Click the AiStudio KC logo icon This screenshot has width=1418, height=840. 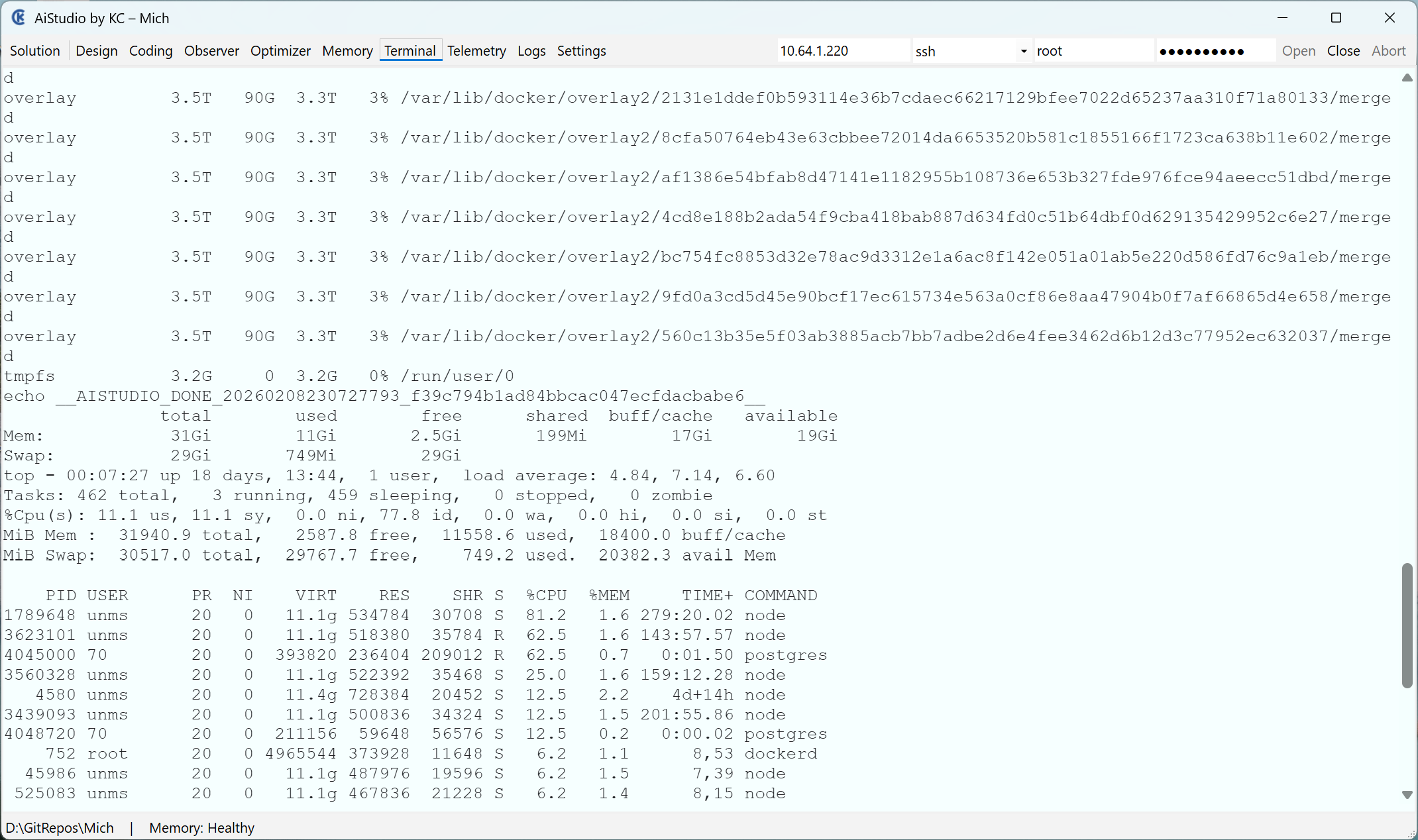tap(17, 18)
